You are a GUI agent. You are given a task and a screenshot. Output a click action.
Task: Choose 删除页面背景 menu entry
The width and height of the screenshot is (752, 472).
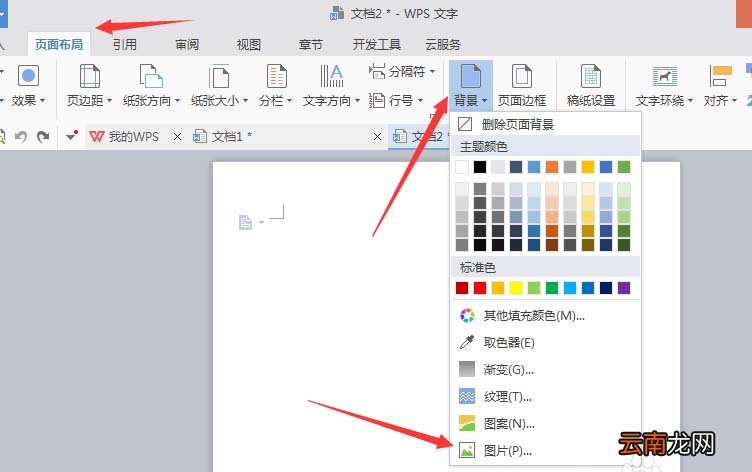point(545,124)
